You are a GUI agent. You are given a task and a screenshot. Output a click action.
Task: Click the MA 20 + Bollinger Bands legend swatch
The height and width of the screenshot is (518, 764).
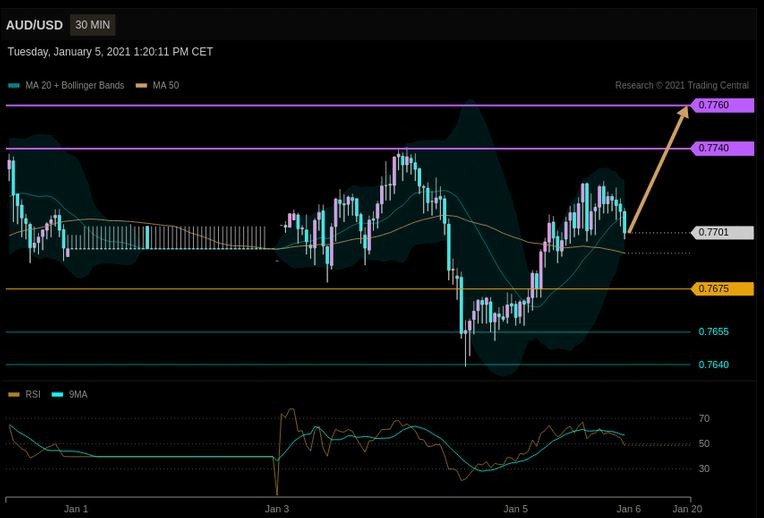14,86
